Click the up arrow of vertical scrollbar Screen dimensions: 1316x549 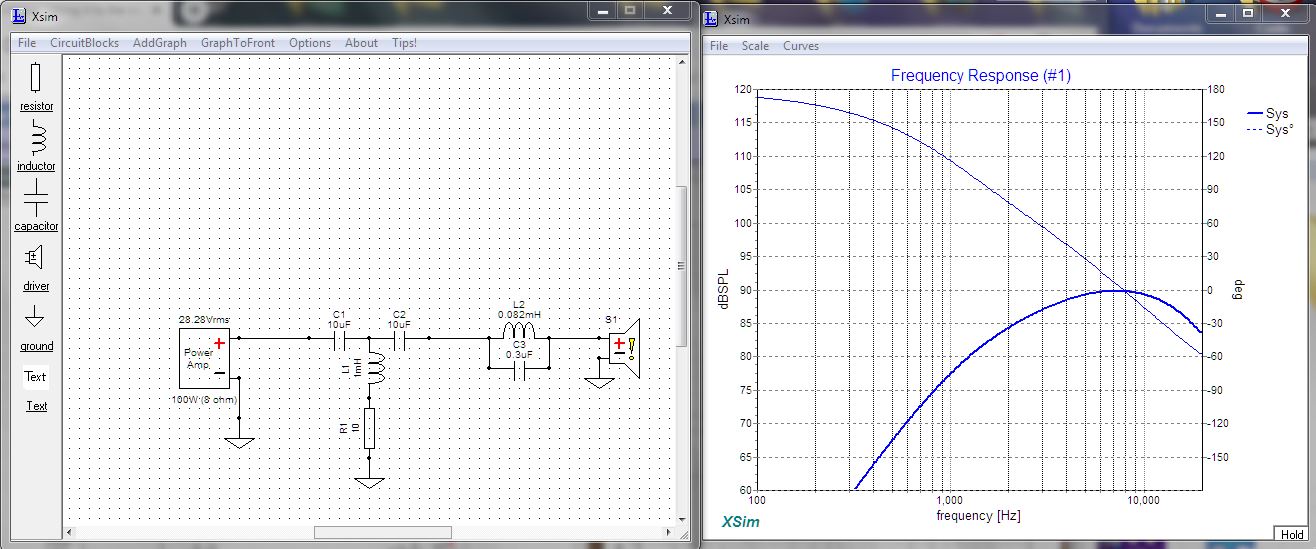[682, 63]
